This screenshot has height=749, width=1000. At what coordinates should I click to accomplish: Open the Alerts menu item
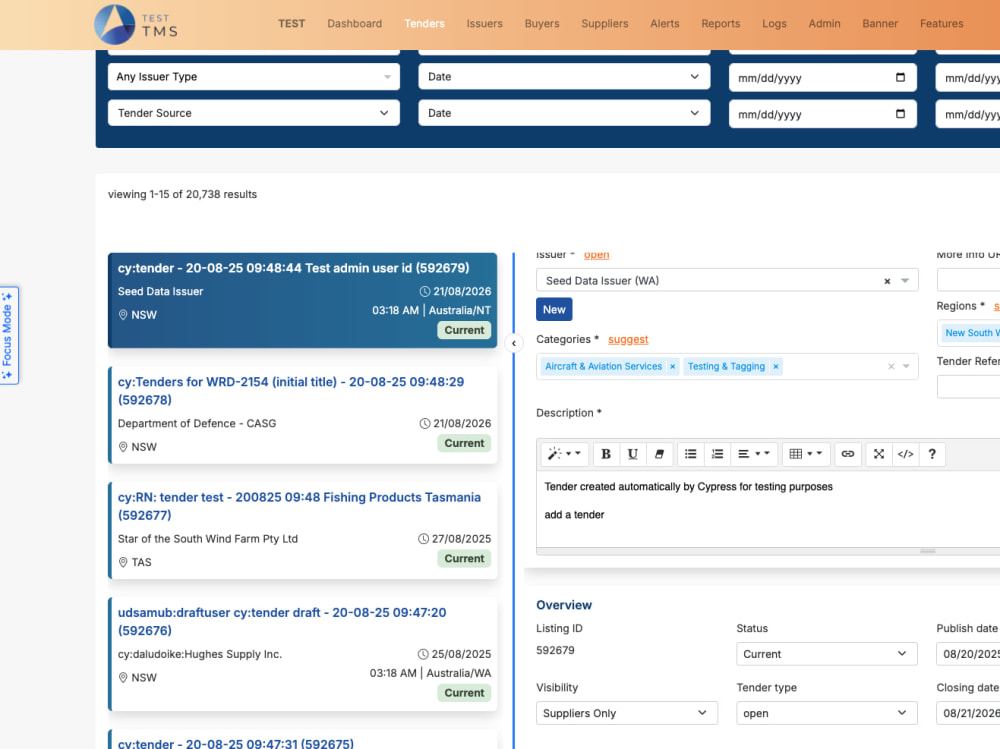click(x=665, y=24)
